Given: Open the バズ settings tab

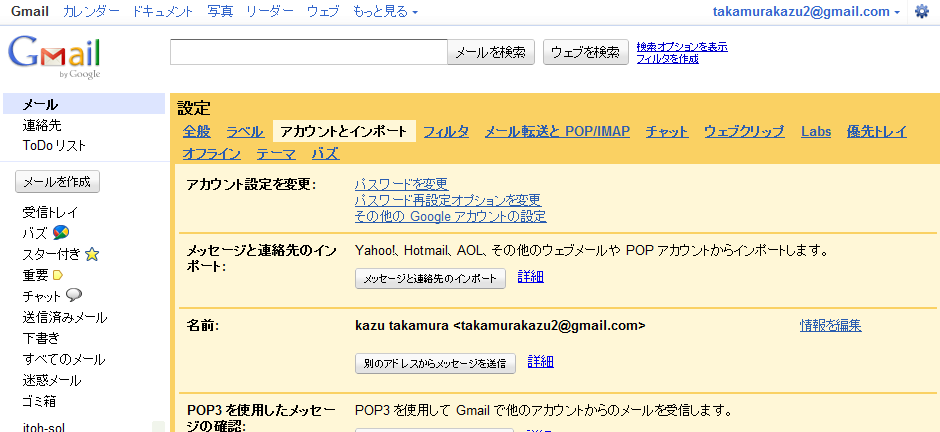Looking at the screenshot, I should tap(326, 154).
